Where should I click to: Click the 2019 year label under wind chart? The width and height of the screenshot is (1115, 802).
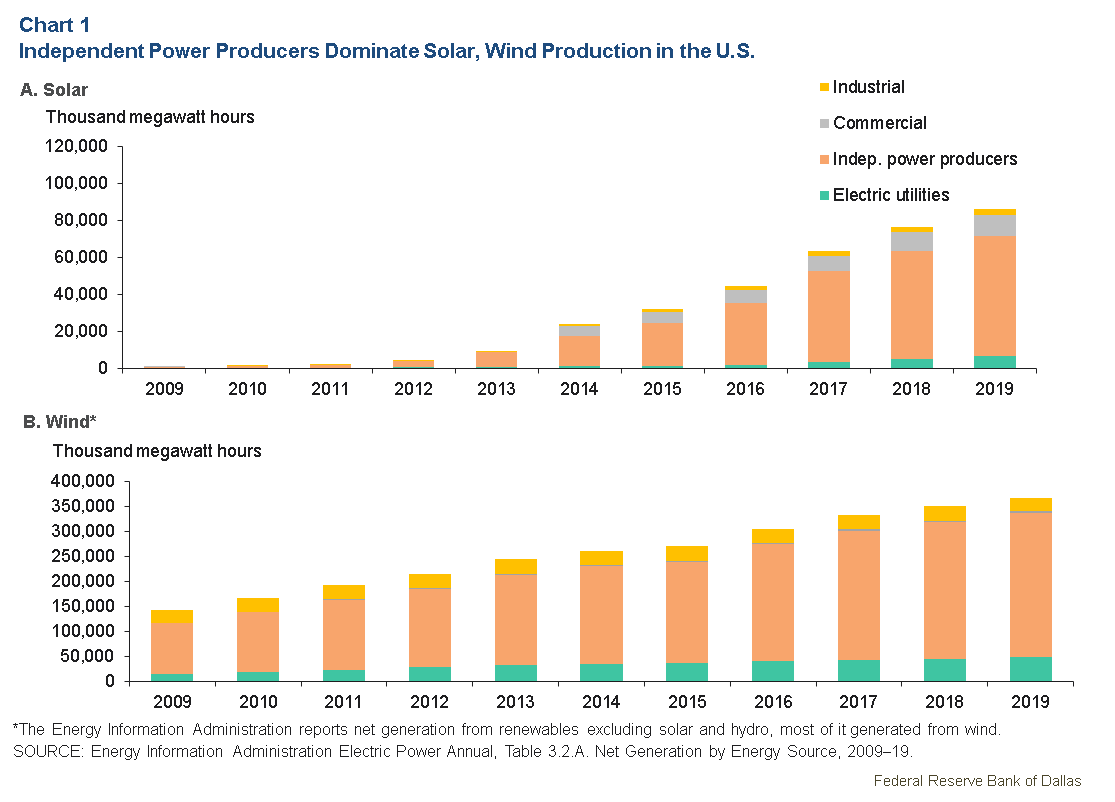pyautogui.click(x=1030, y=702)
